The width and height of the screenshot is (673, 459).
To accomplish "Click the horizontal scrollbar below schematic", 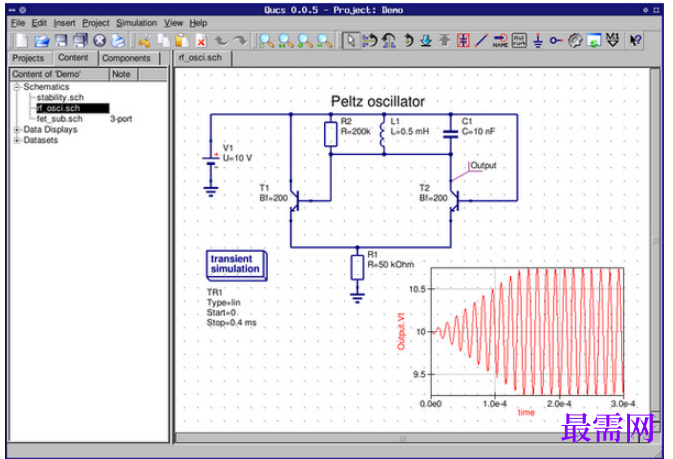I will pos(403,438).
